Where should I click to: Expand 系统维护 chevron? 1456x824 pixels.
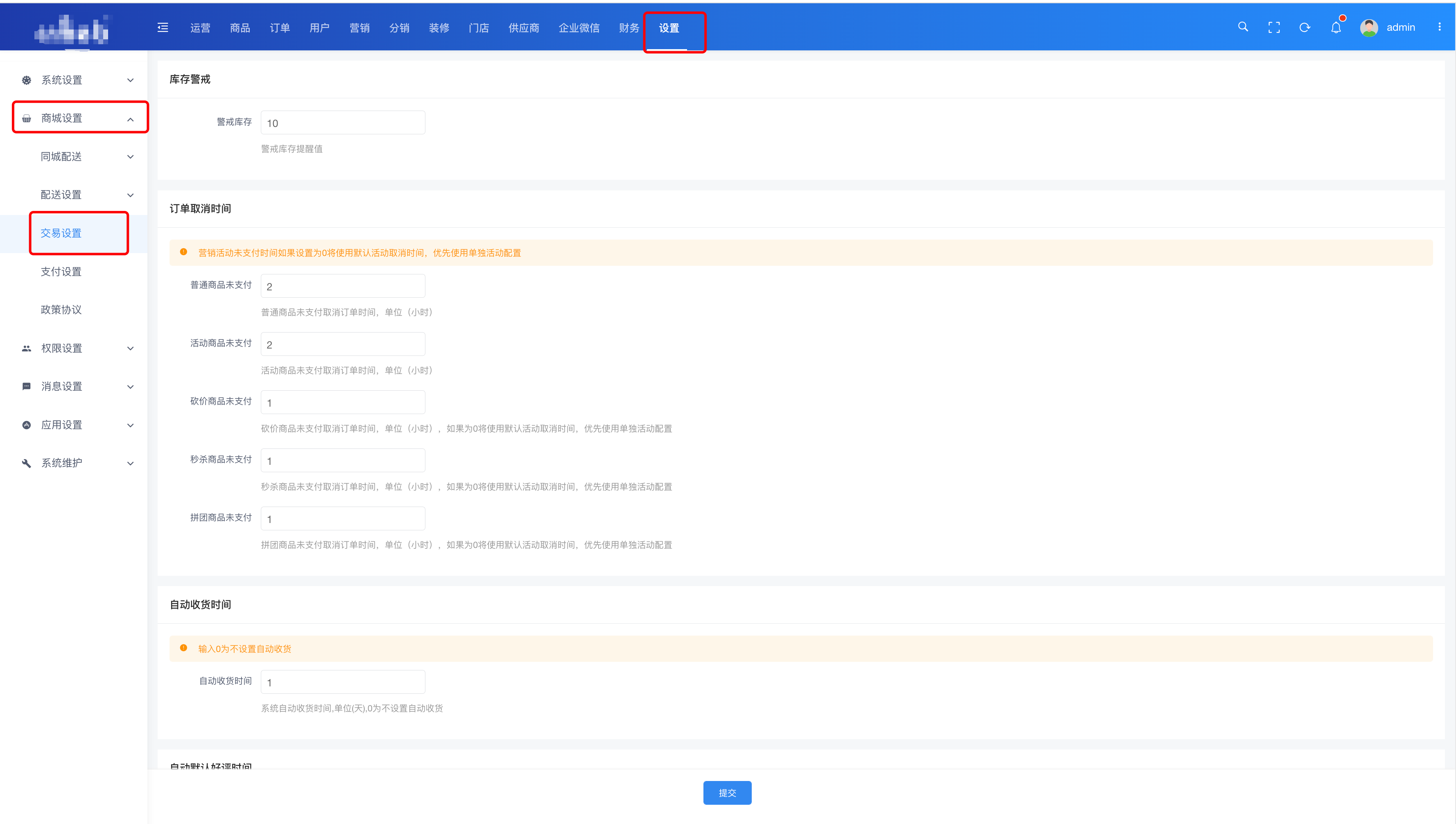tap(131, 464)
